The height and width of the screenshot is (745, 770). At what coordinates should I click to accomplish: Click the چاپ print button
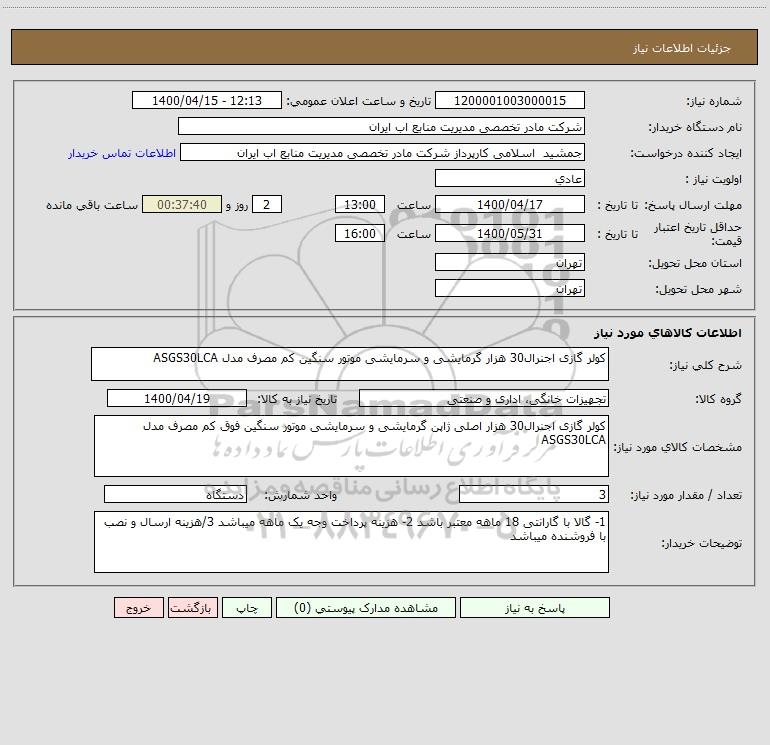coord(247,607)
